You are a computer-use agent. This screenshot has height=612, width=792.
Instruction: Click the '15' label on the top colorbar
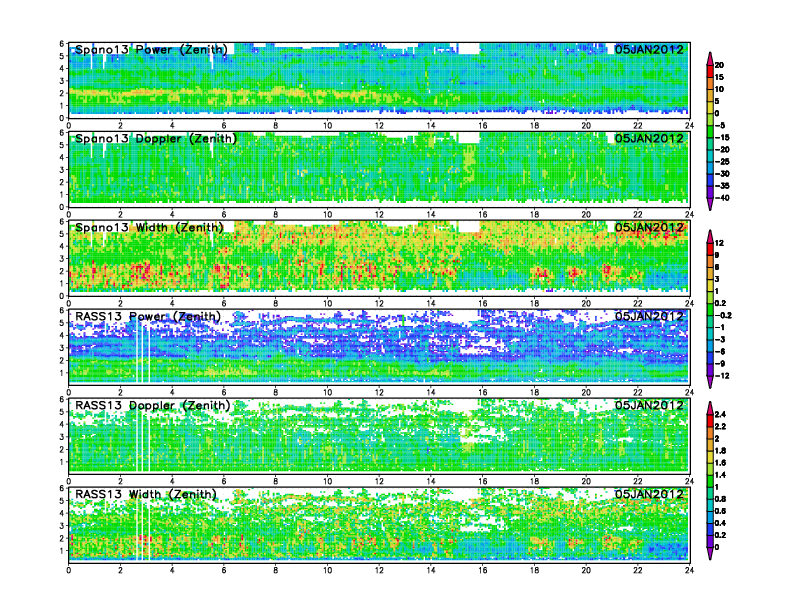(x=719, y=77)
